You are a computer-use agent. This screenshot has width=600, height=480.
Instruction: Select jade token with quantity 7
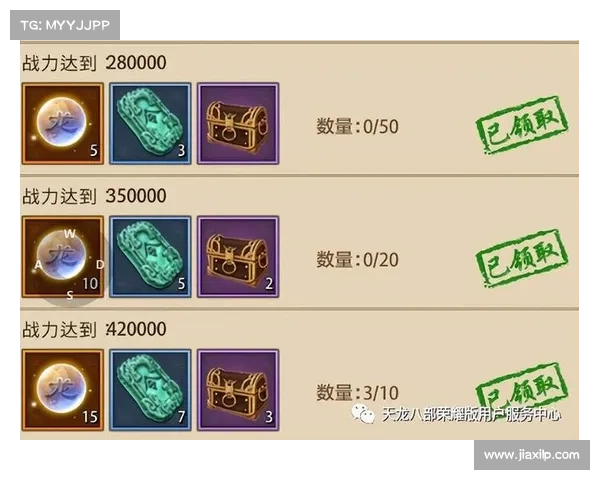point(150,390)
